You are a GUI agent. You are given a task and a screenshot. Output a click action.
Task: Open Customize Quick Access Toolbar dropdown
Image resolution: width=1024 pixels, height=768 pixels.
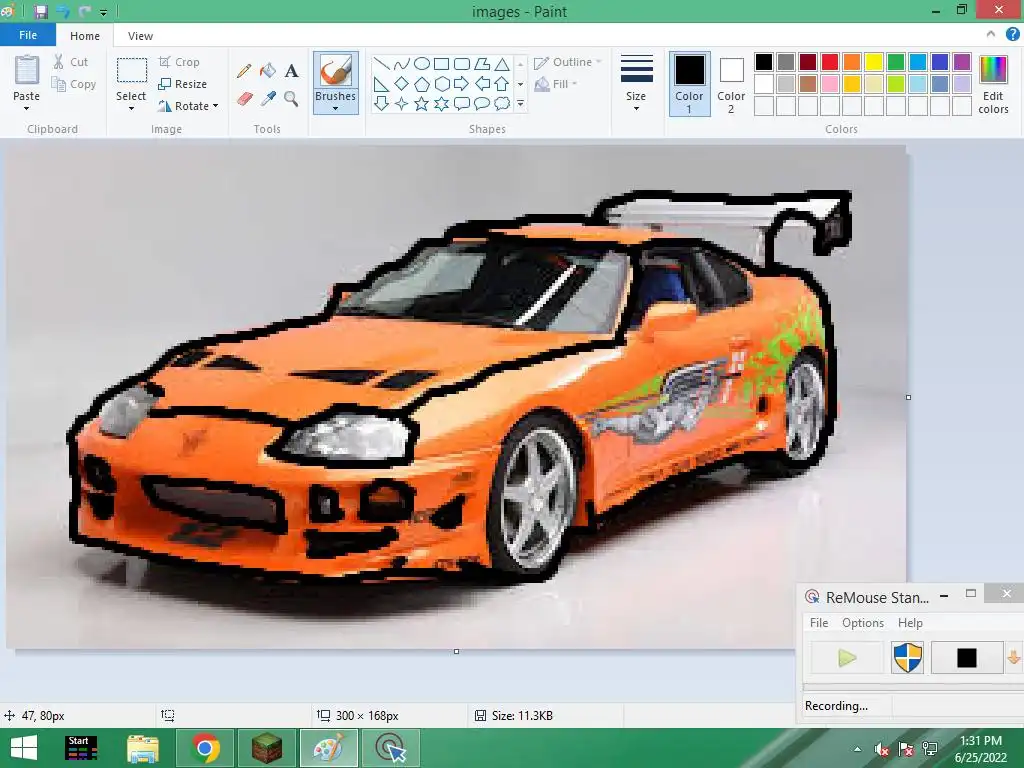tap(103, 12)
